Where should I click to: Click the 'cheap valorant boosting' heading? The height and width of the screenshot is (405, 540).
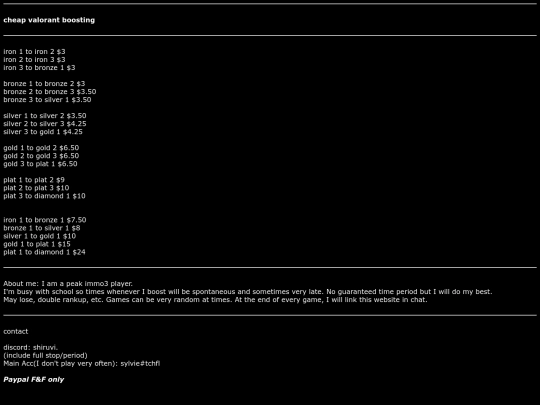point(49,20)
